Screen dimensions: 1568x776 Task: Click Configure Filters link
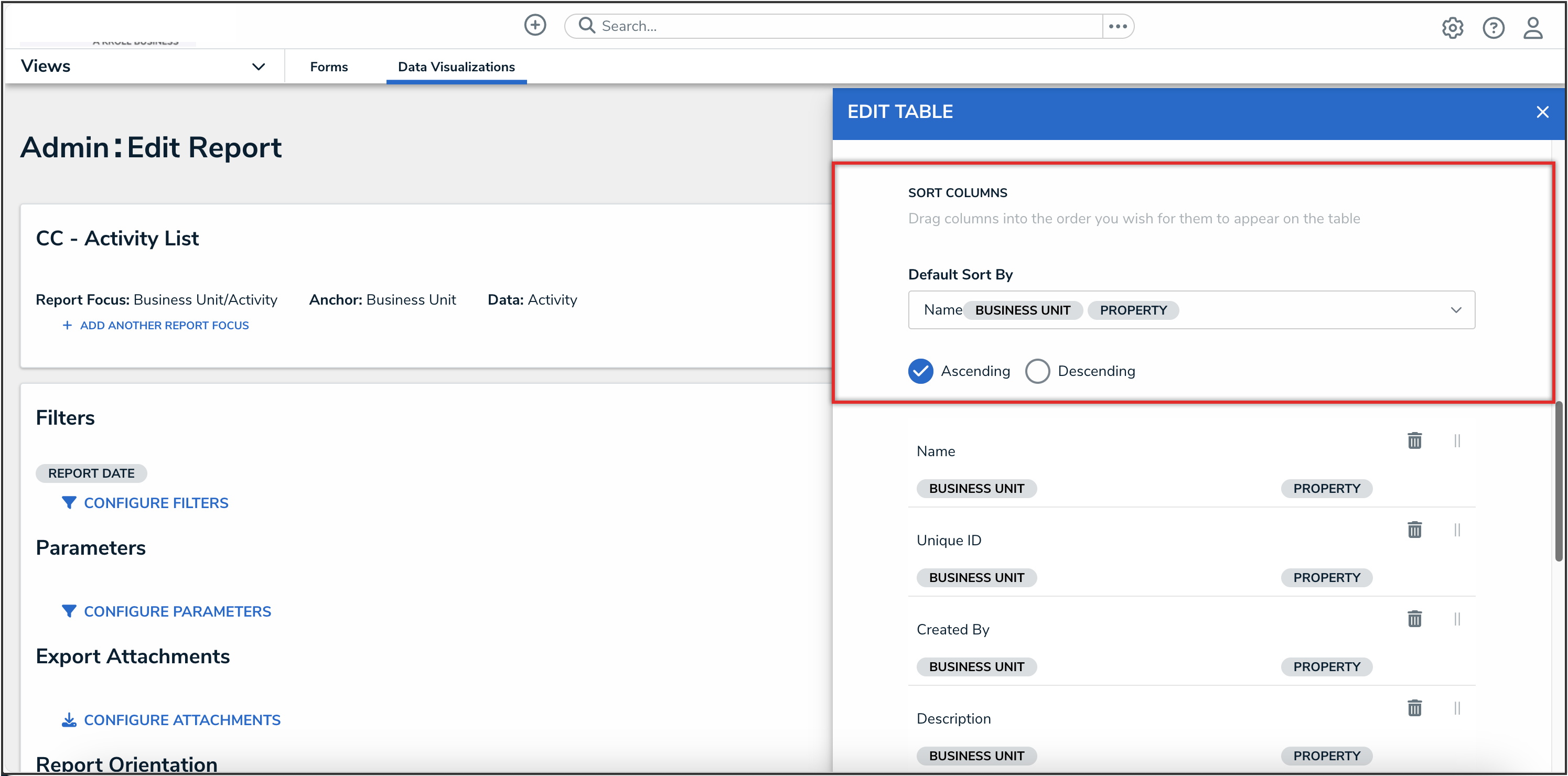[155, 503]
